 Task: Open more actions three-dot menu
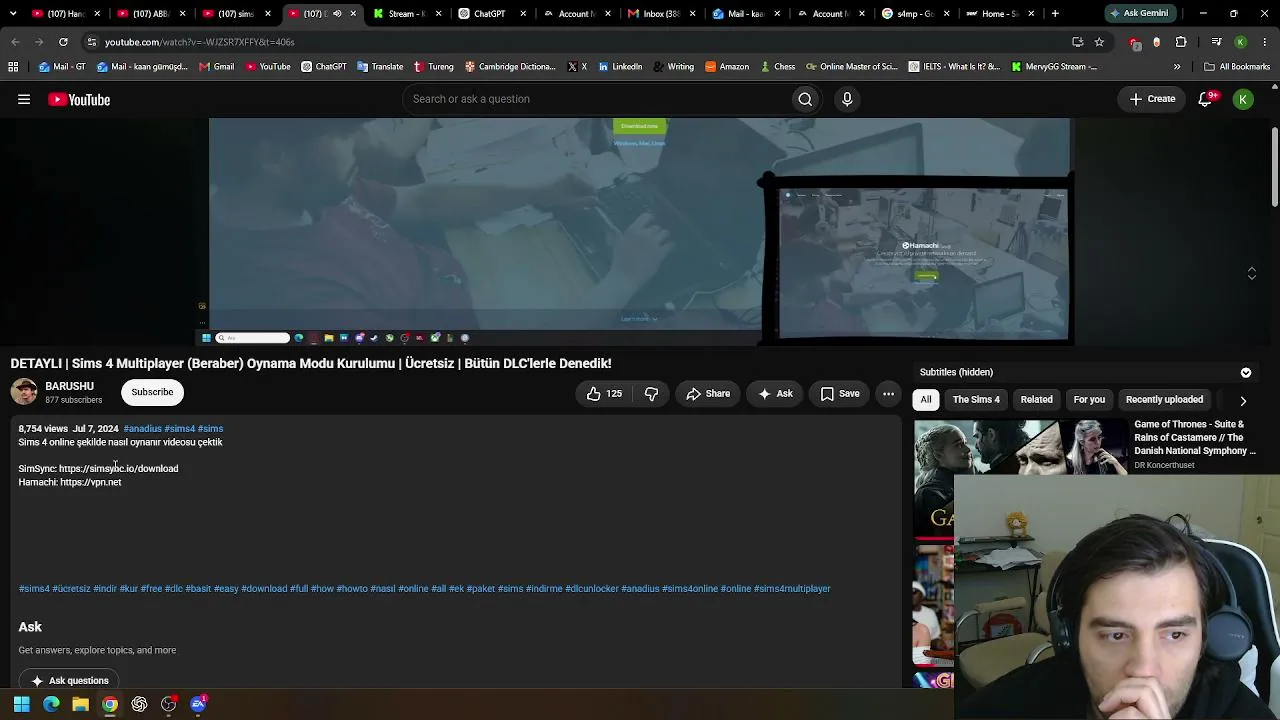point(888,394)
